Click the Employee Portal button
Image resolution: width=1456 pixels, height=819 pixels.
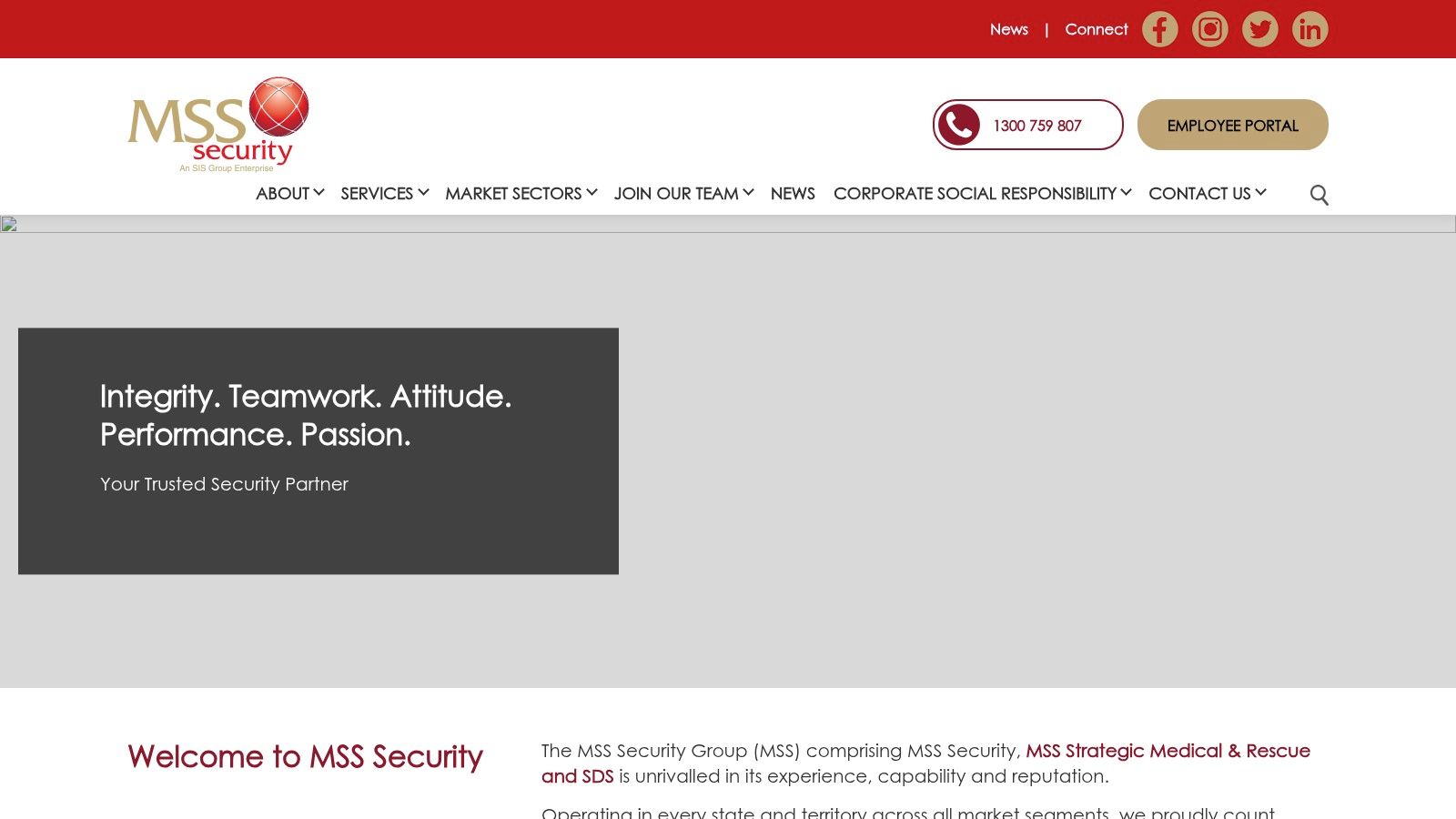coord(1233,125)
